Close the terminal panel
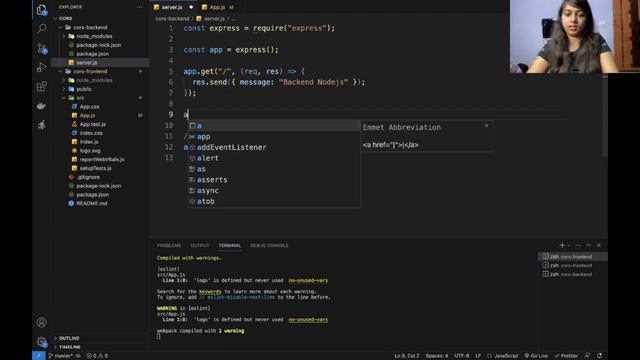This screenshot has height=360, width=640. tap(599, 245)
